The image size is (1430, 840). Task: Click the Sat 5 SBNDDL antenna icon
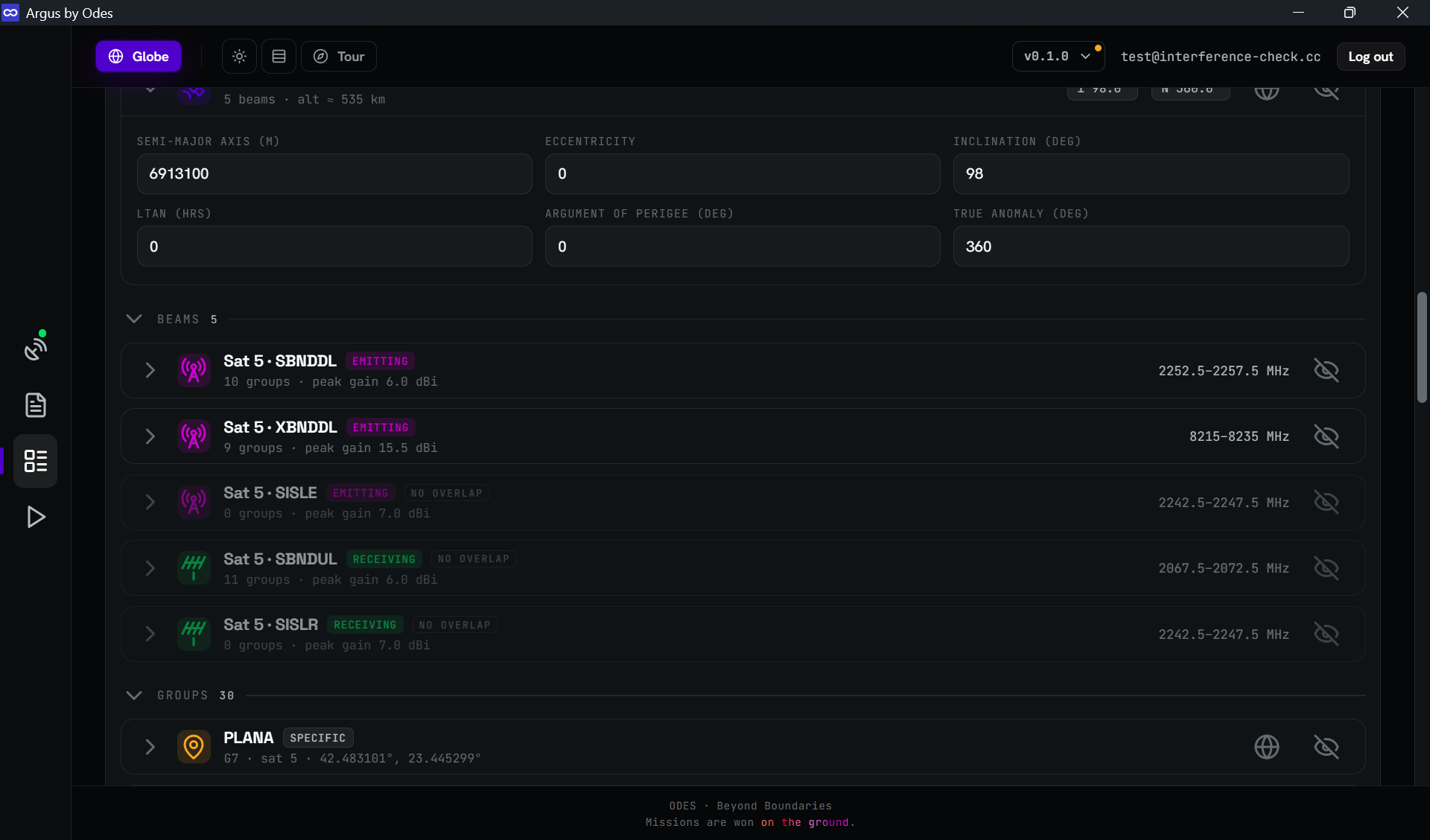point(194,370)
